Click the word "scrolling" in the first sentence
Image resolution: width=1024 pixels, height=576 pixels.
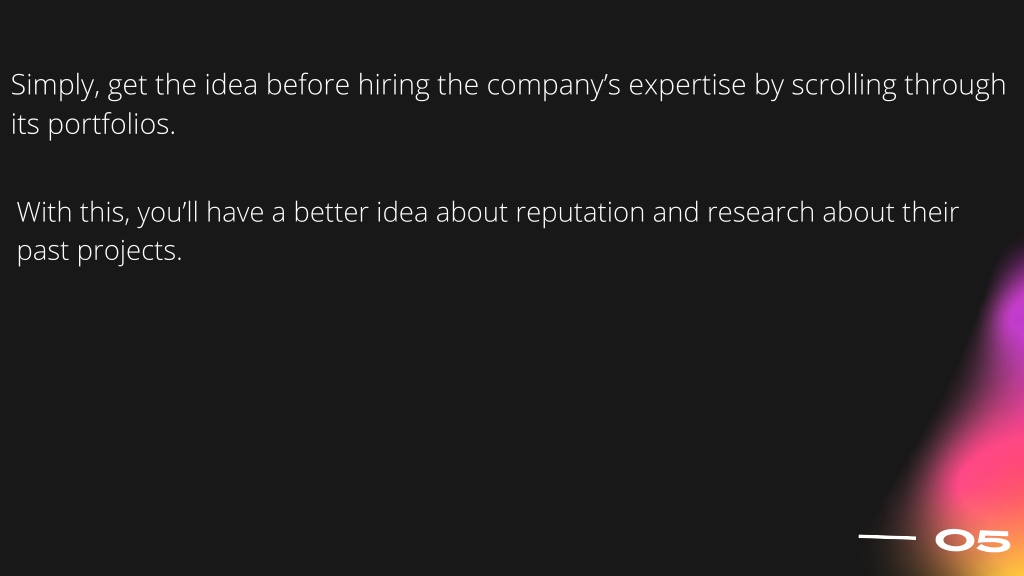844,86
